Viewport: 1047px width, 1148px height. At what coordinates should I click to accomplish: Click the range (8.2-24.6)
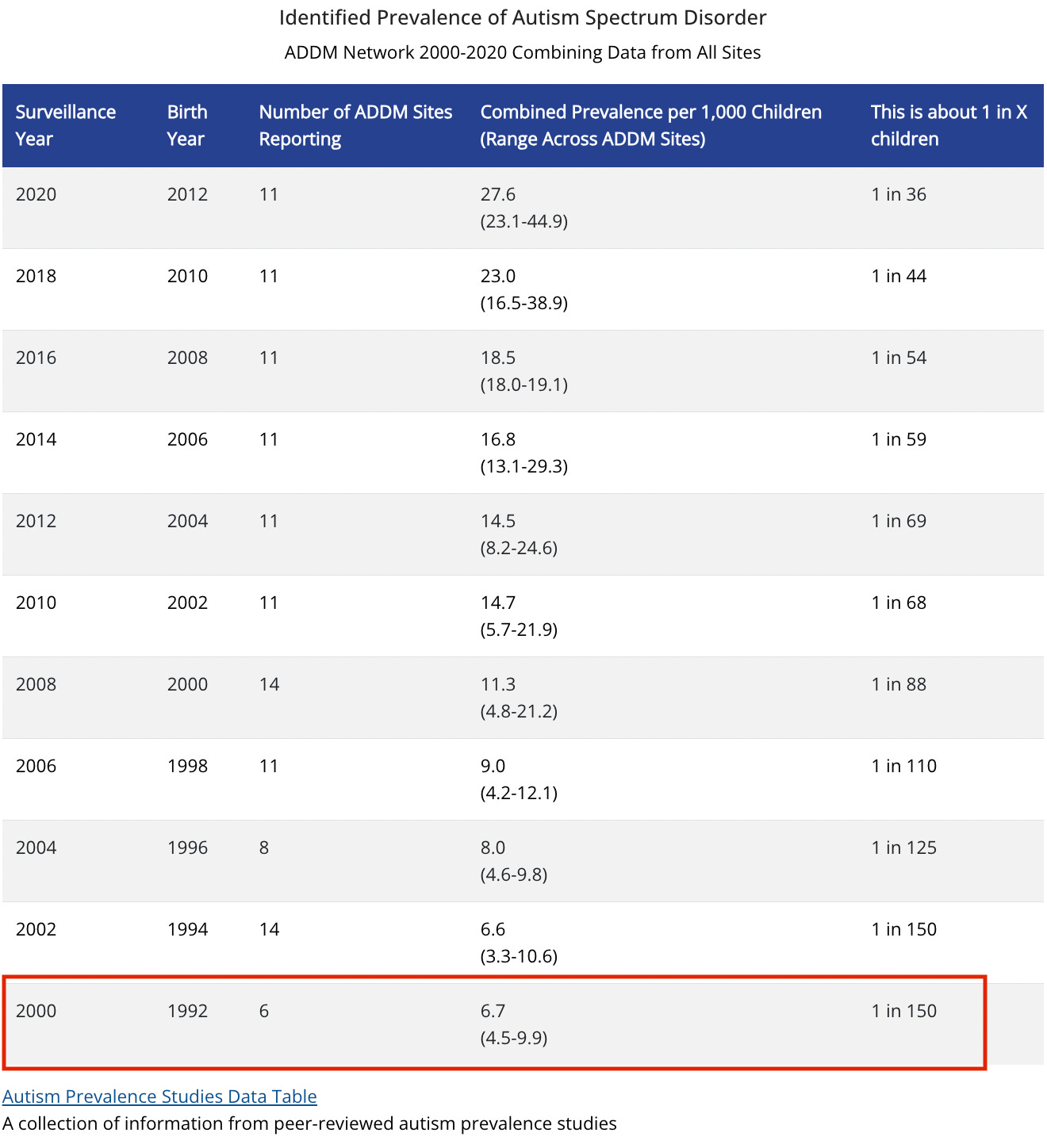[520, 548]
